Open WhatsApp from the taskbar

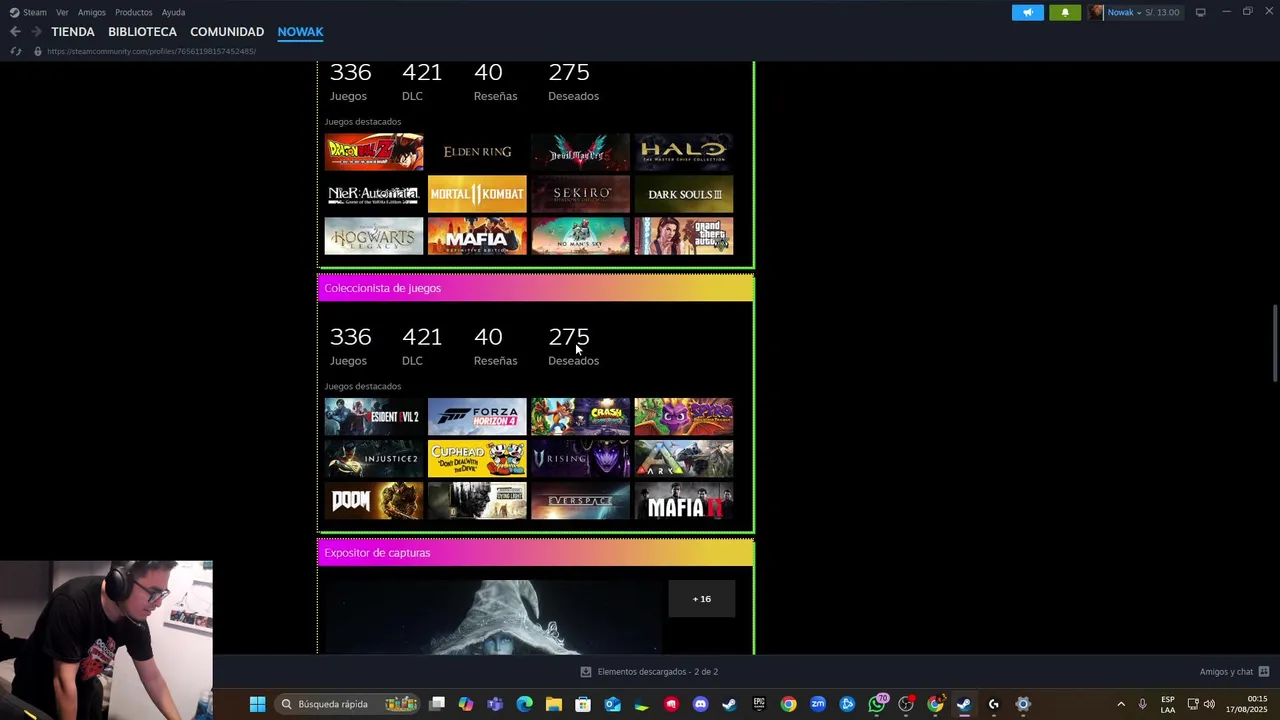[x=877, y=704]
